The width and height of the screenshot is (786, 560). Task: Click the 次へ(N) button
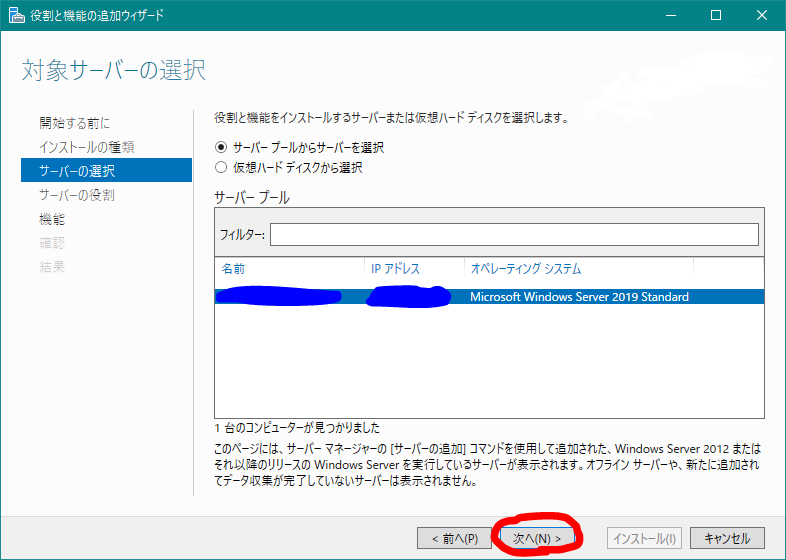point(537,538)
